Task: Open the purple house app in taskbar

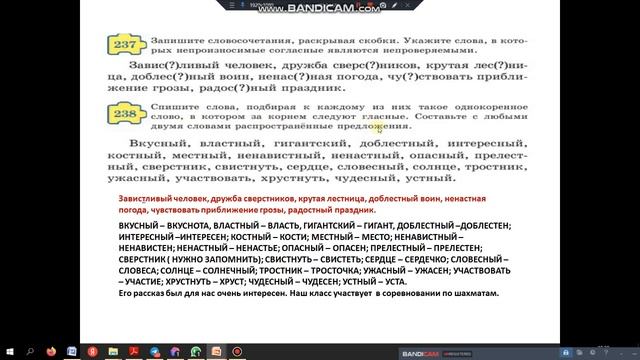Action: 175,351
